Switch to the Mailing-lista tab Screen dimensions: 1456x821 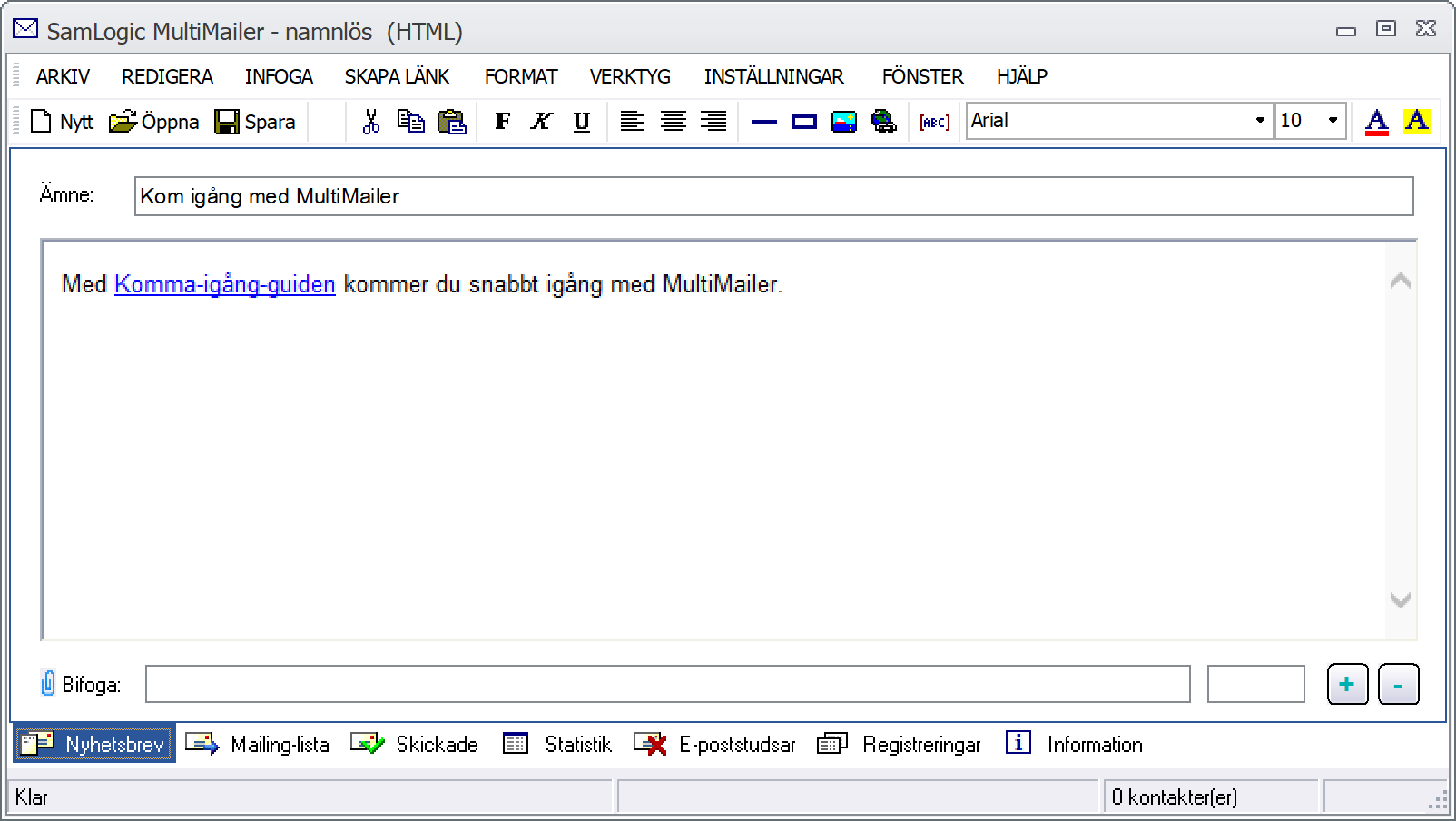[257, 745]
